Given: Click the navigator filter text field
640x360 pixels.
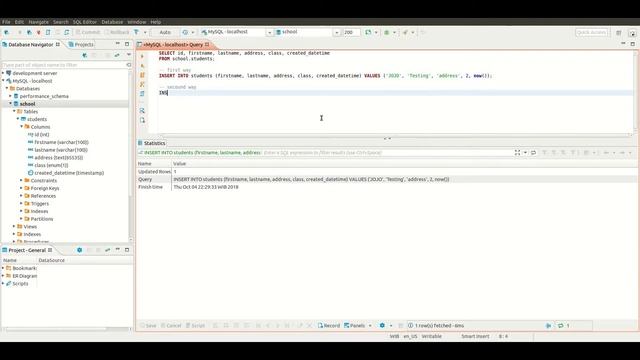Looking at the screenshot, I should 63,65.
